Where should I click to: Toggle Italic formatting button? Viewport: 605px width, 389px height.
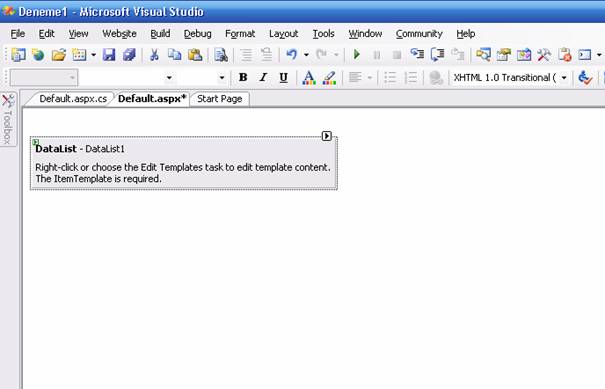point(263,78)
